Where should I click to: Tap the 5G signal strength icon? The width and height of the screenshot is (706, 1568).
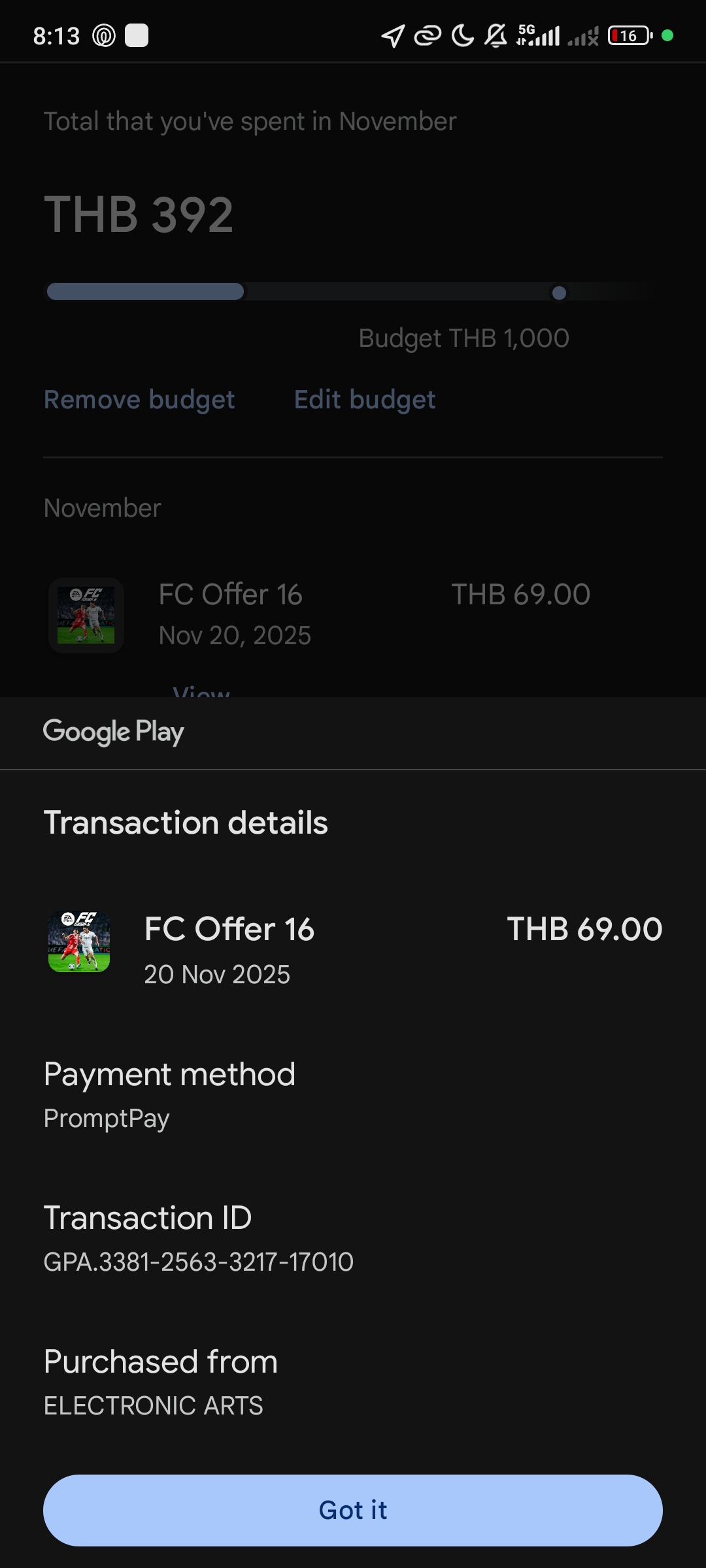538,35
